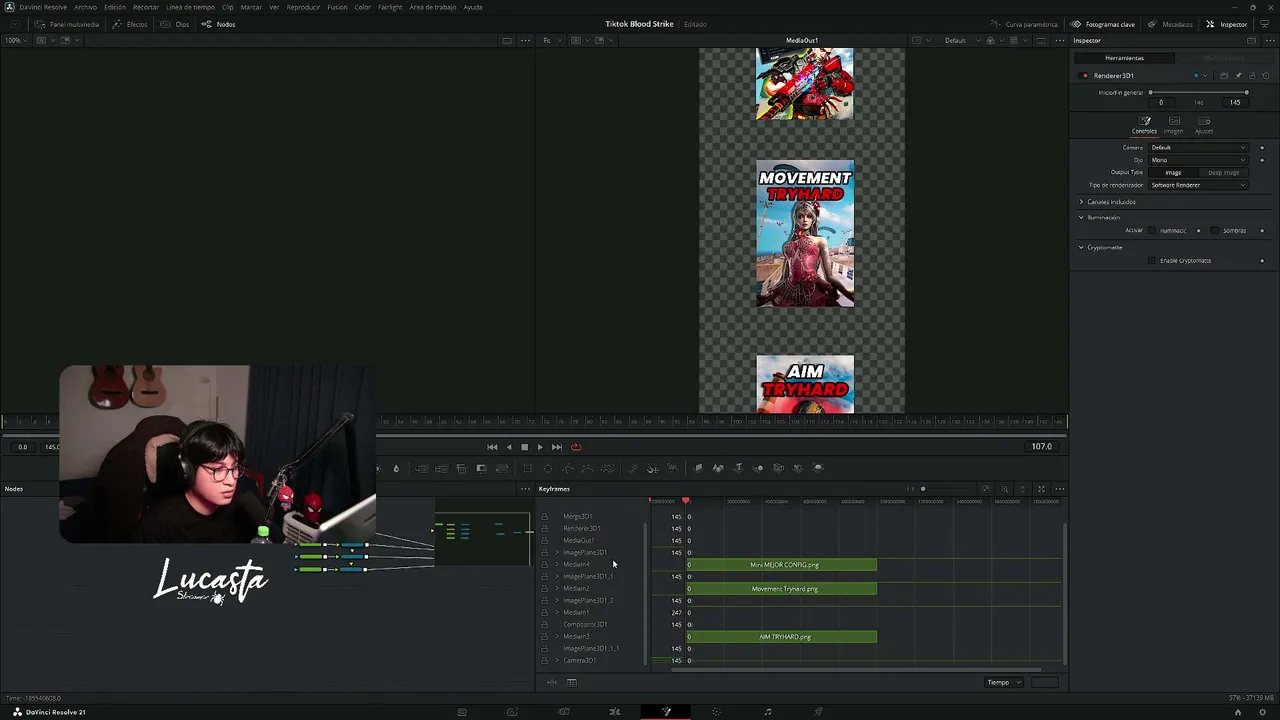The height and width of the screenshot is (720, 1280).
Task: Open the Reproducir menu
Action: [x=303, y=7]
